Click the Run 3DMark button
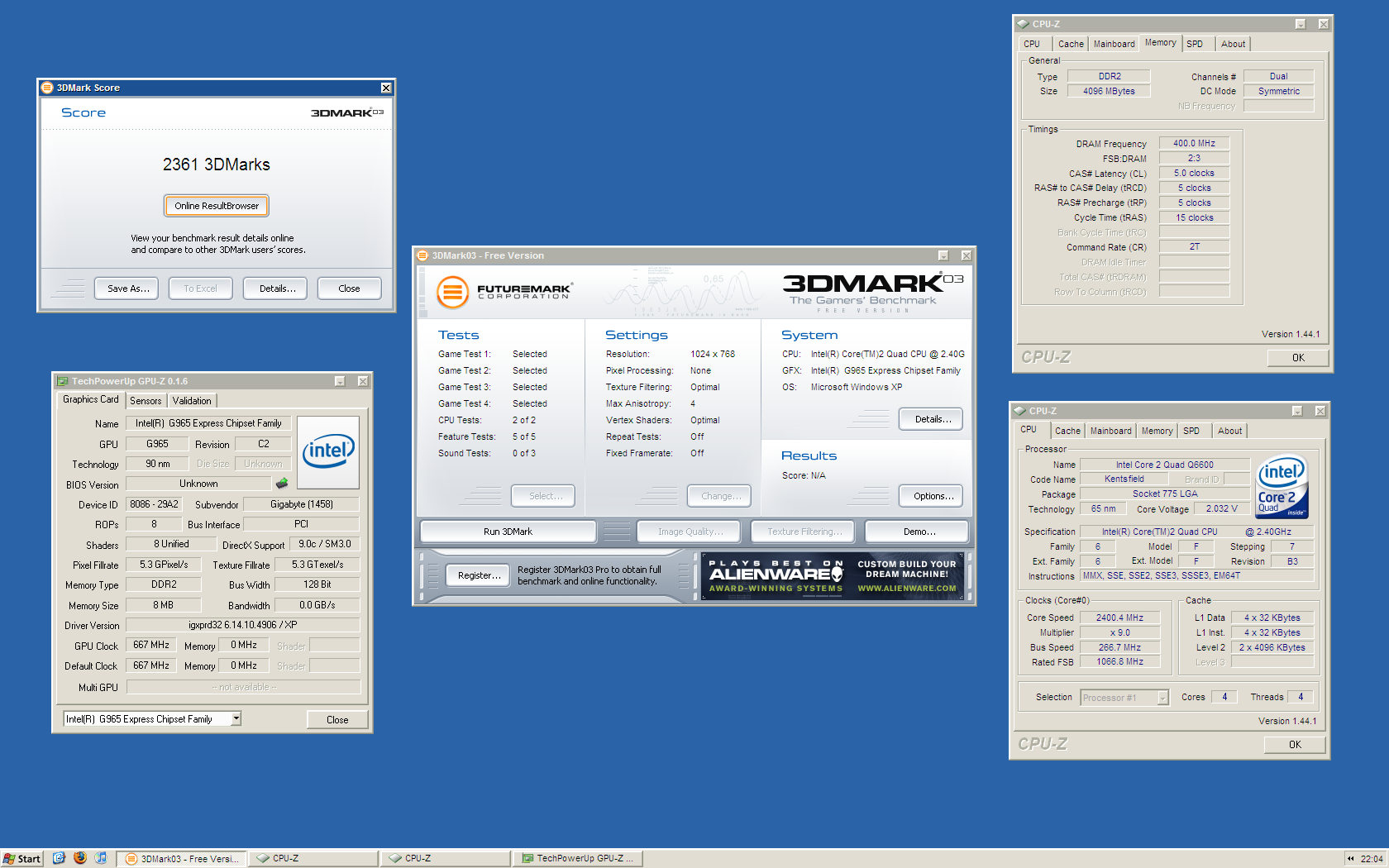The height and width of the screenshot is (868, 1389). click(x=508, y=532)
